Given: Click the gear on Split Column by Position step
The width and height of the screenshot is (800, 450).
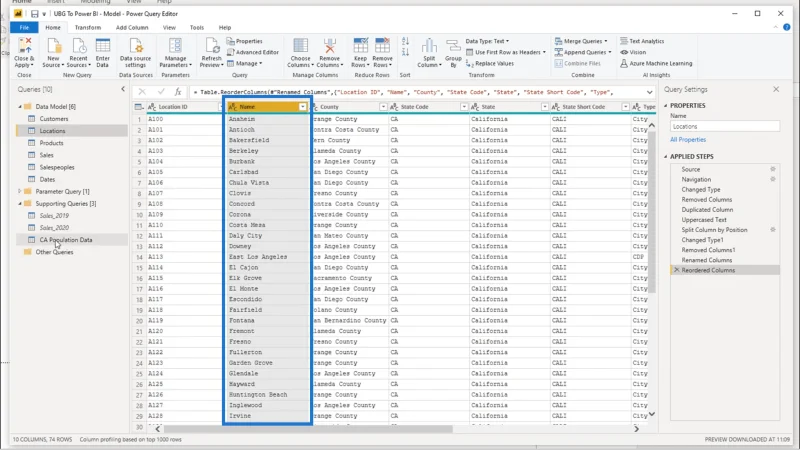Looking at the screenshot, I should [x=773, y=230].
